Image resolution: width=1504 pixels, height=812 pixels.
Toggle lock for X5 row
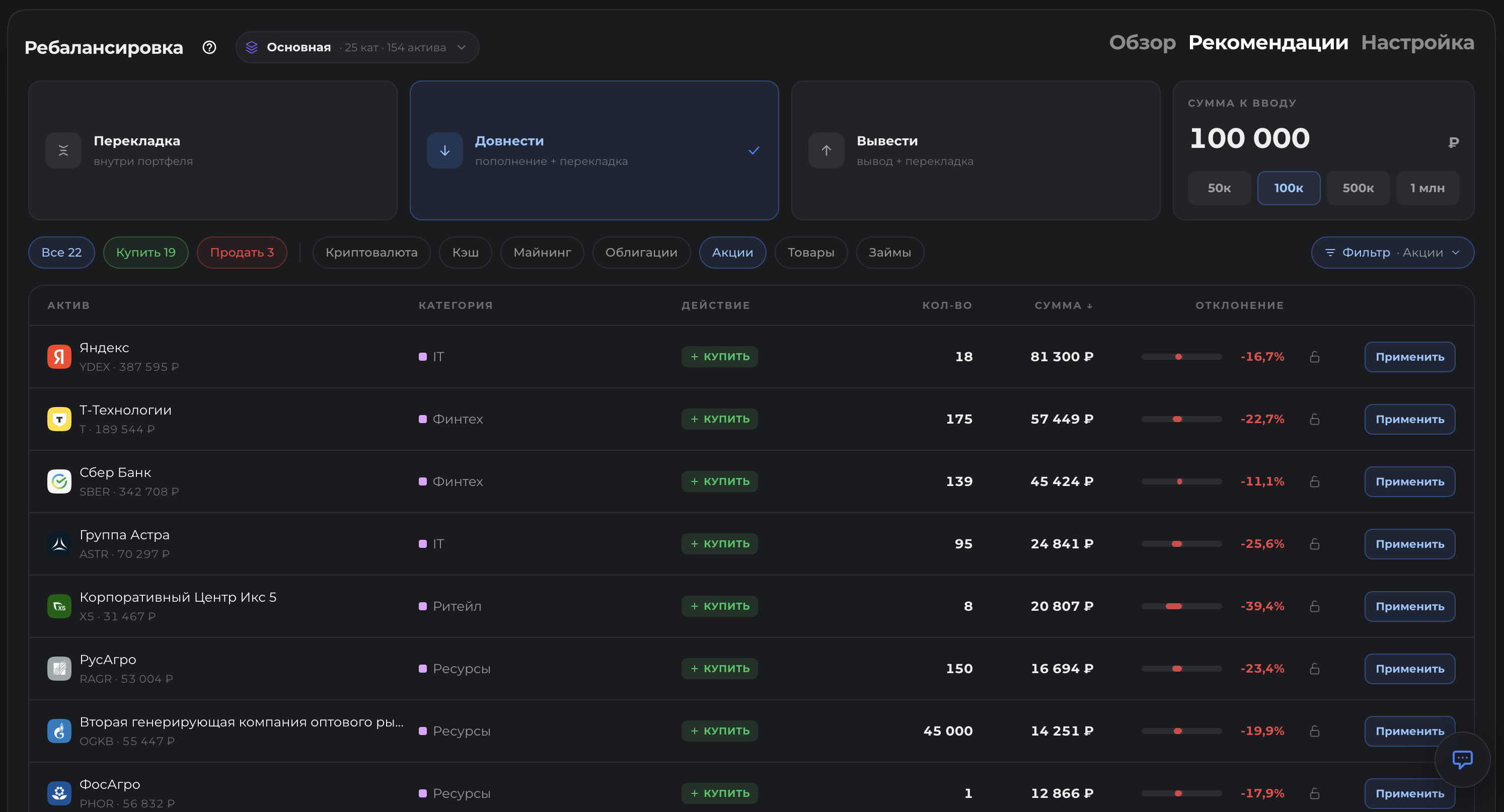[1314, 607]
